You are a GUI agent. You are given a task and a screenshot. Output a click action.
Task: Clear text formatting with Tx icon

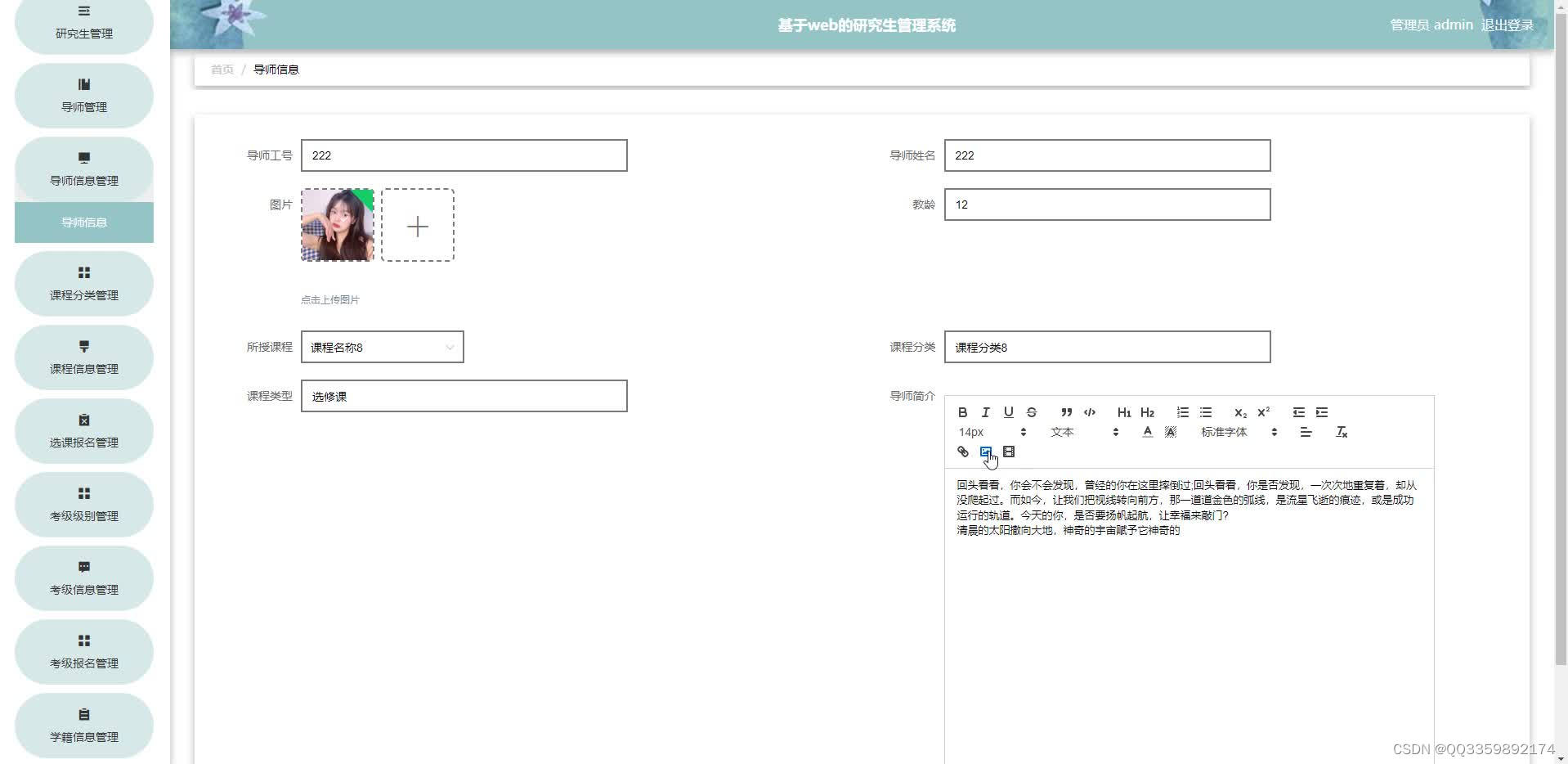pyautogui.click(x=1341, y=432)
